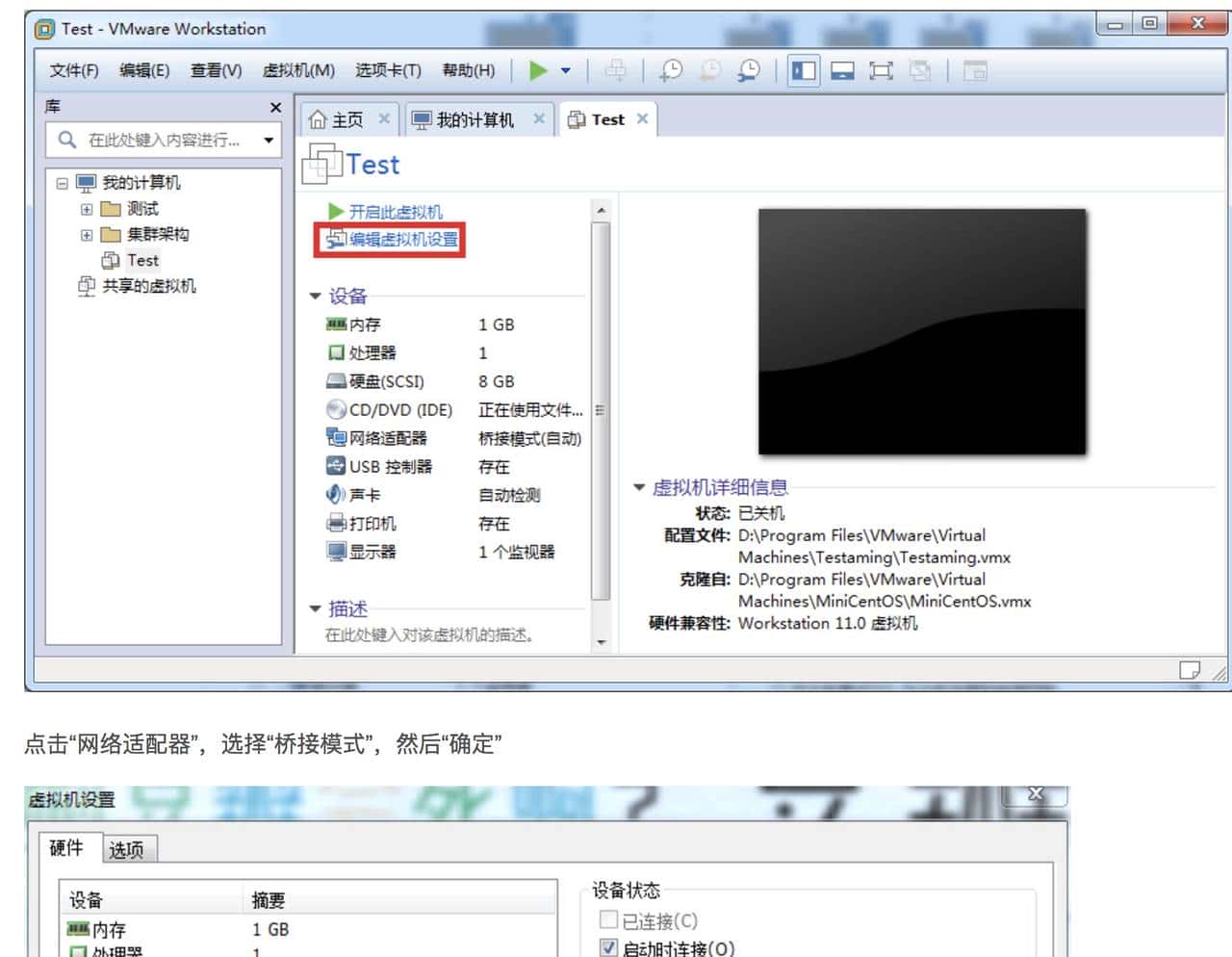Enter full screen mode toolbar icon

881,70
